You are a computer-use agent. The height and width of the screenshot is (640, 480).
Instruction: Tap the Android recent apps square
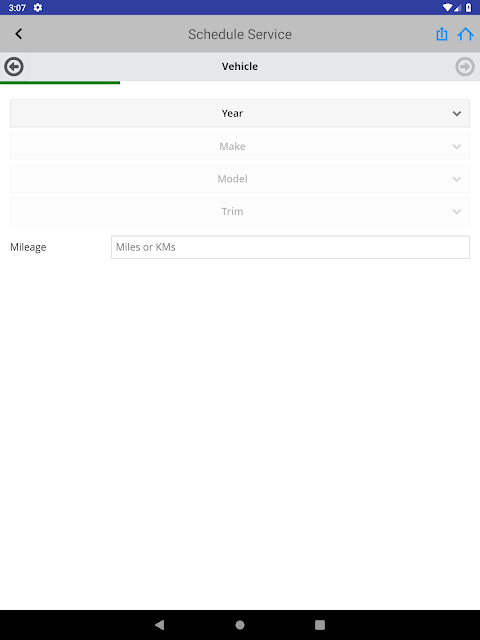[x=320, y=624]
